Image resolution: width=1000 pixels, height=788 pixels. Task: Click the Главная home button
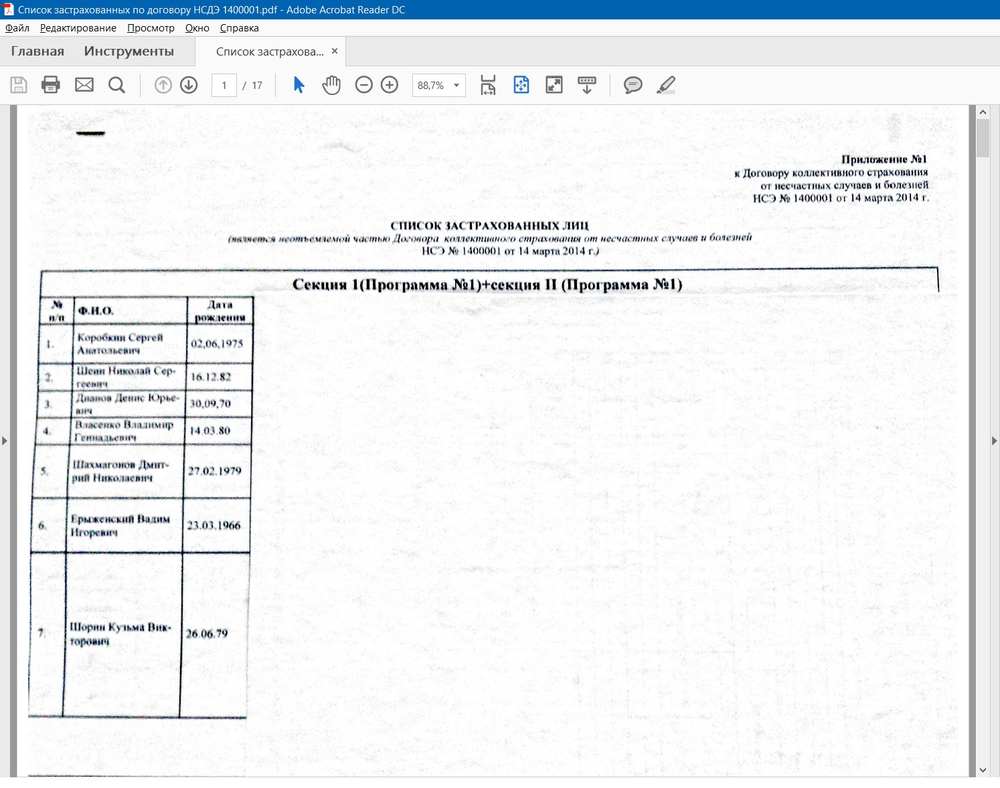click(38, 51)
